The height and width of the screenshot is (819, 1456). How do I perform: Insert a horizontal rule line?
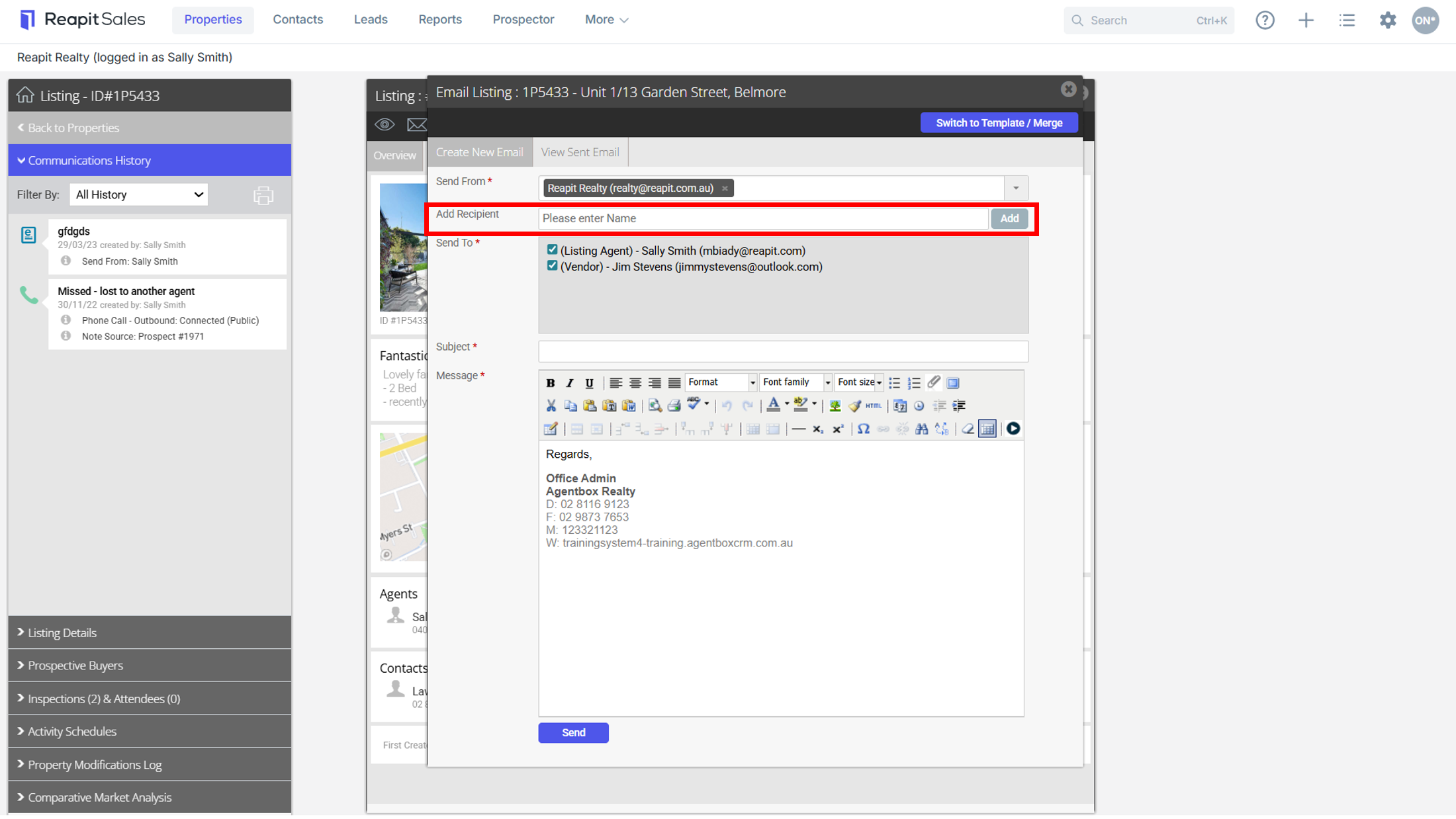click(x=798, y=429)
